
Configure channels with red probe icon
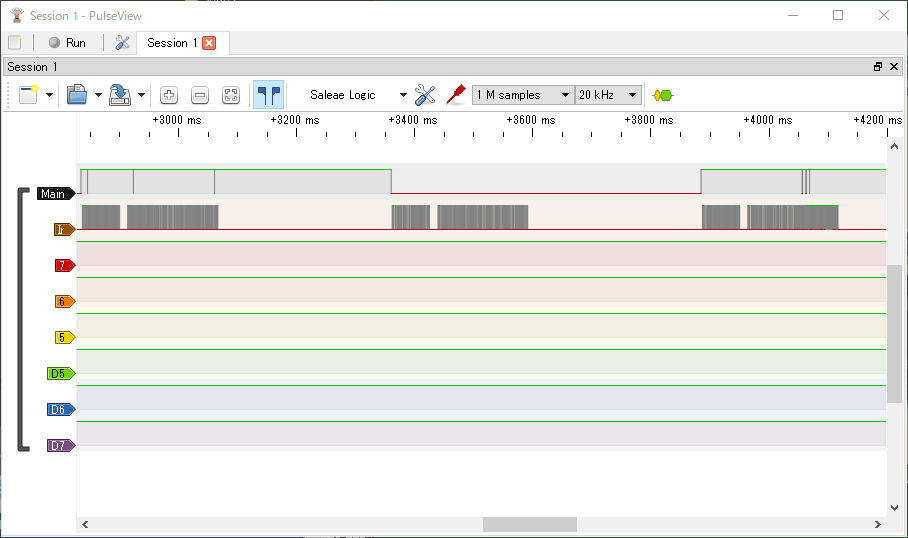click(x=456, y=94)
